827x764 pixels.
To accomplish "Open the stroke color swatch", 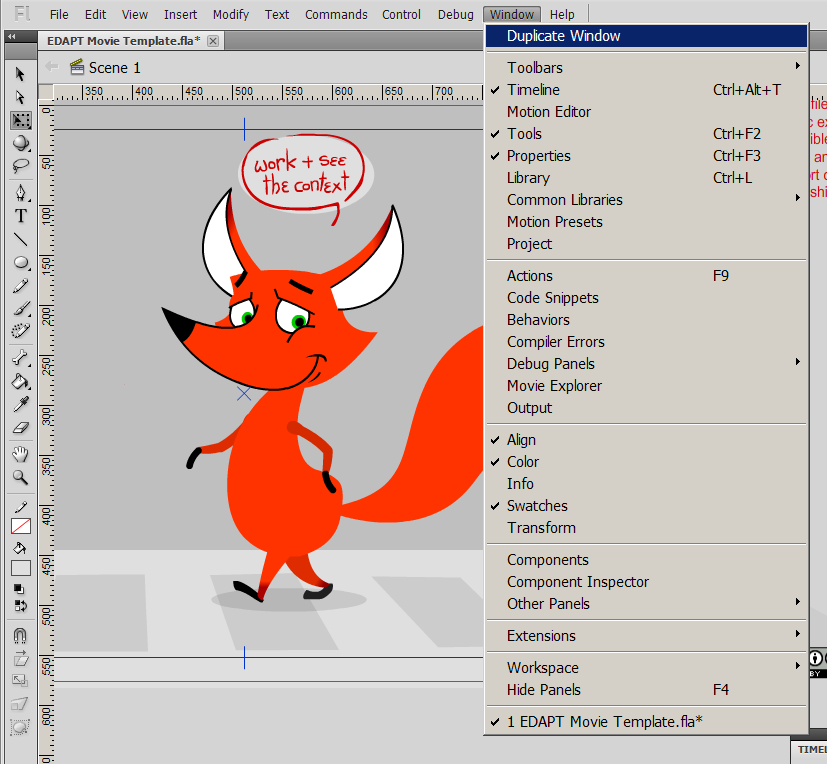I will (20, 525).
